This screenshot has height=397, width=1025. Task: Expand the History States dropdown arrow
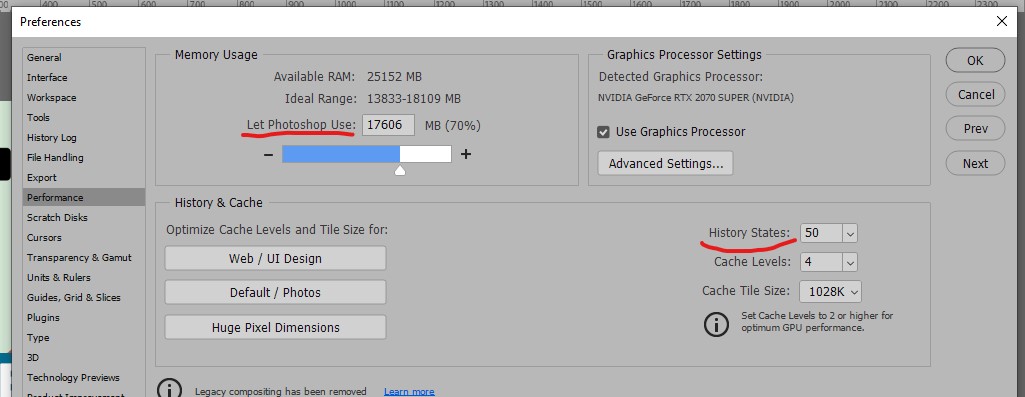click(850, 233)
